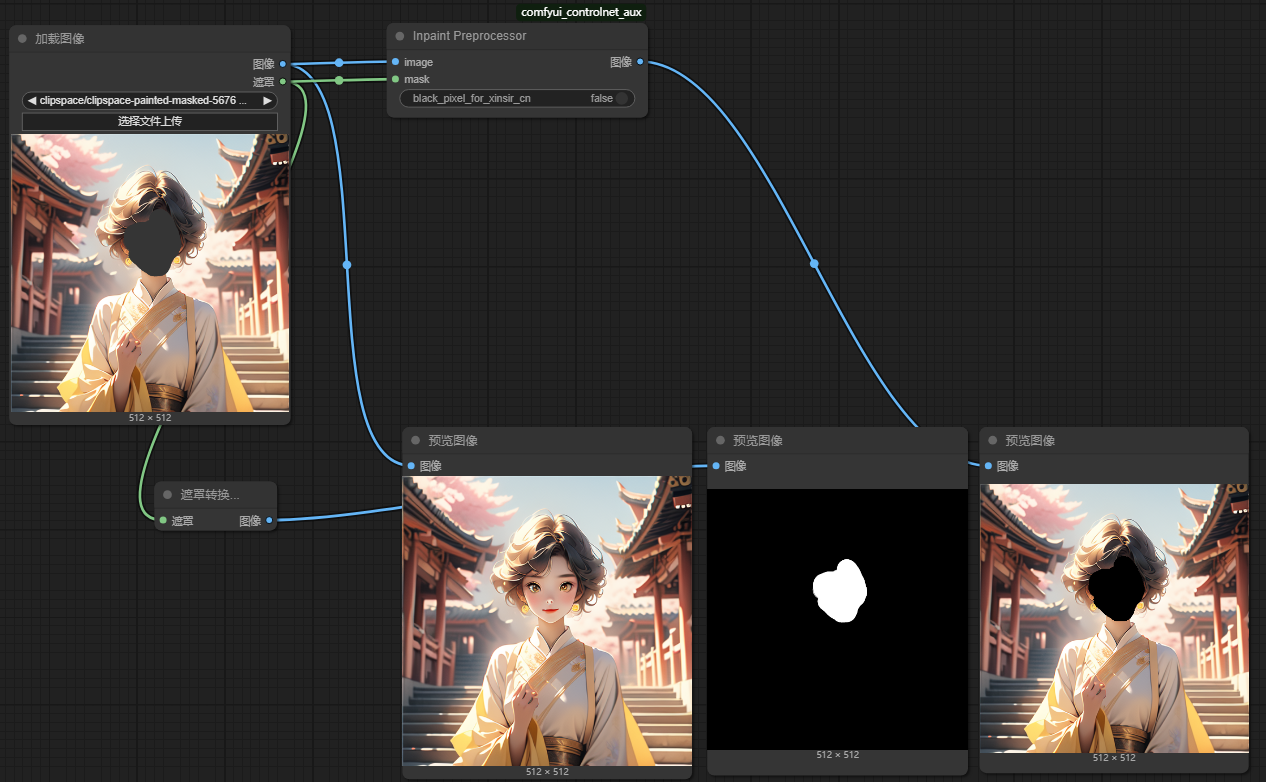Click the 遮罩 input port on 遮罩转换

click(x=163, y=520)
